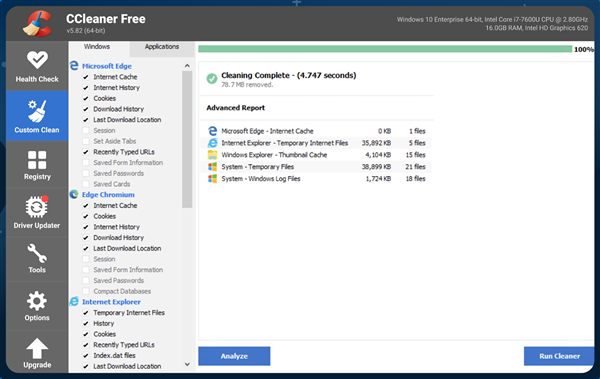The width and height of the screenshot is (600, 379).
Task: Select the Internet Explorer Temporary Internet Files row
Action: pyautogui.click(x=317, y=143)
